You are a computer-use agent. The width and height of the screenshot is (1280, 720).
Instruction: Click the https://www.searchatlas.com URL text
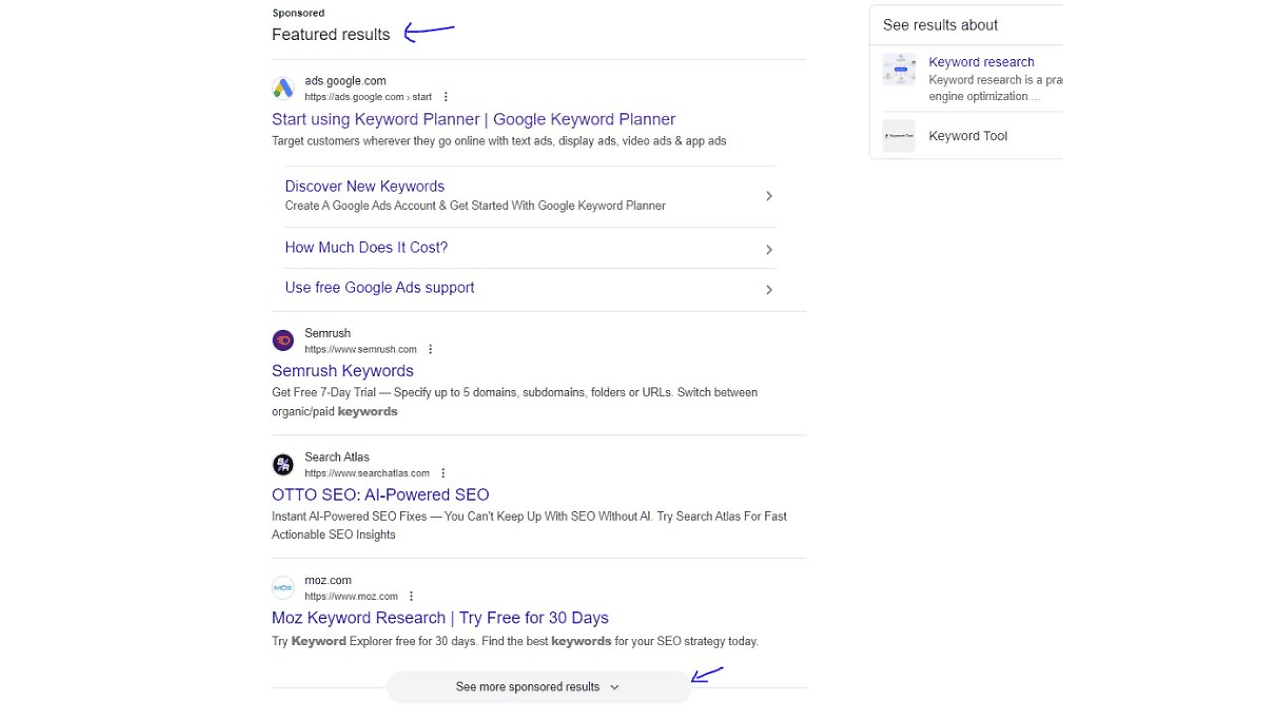pos(367,473)
